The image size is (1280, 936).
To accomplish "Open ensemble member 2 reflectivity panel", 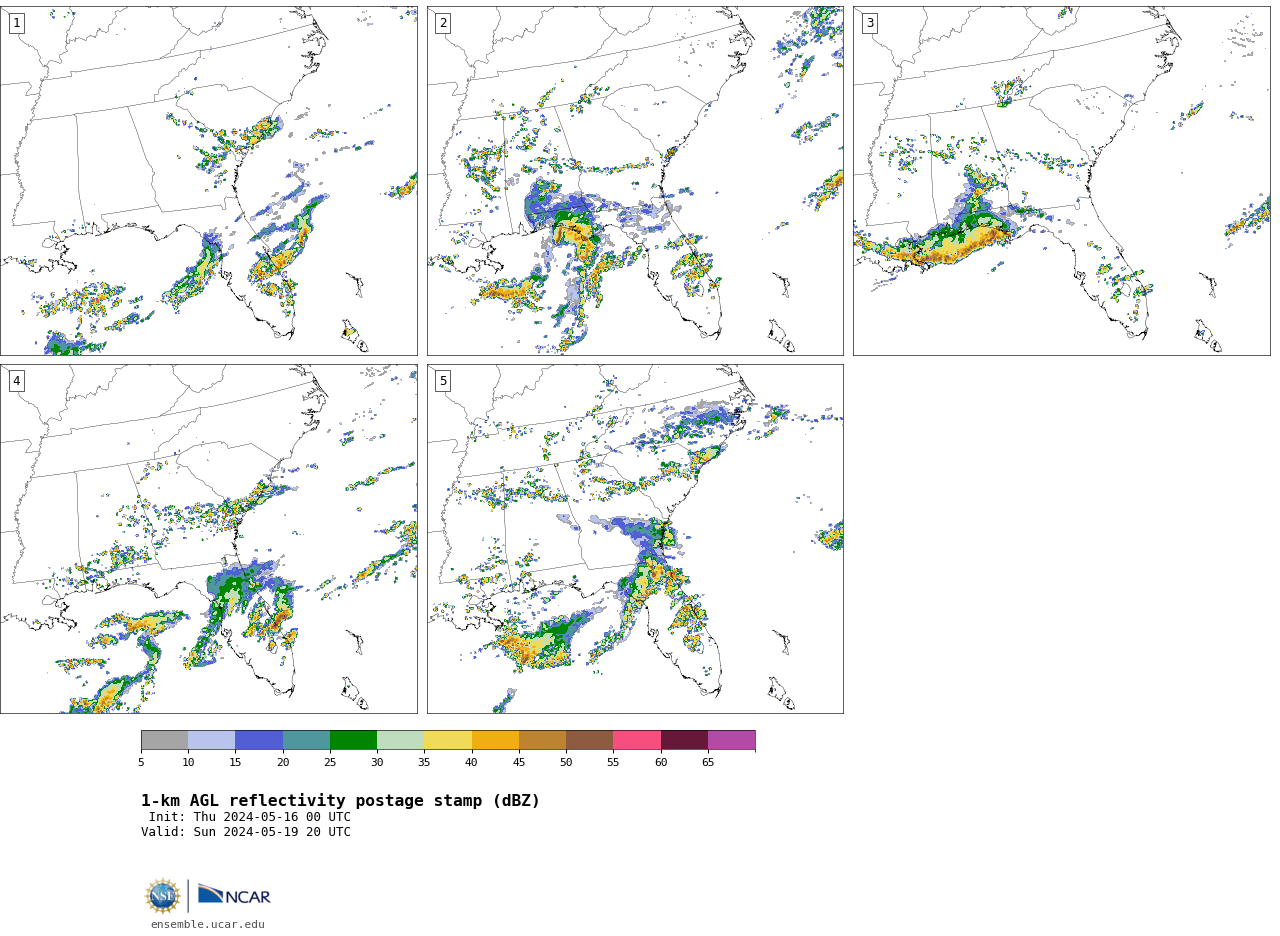I will click(x=635, y=181).
